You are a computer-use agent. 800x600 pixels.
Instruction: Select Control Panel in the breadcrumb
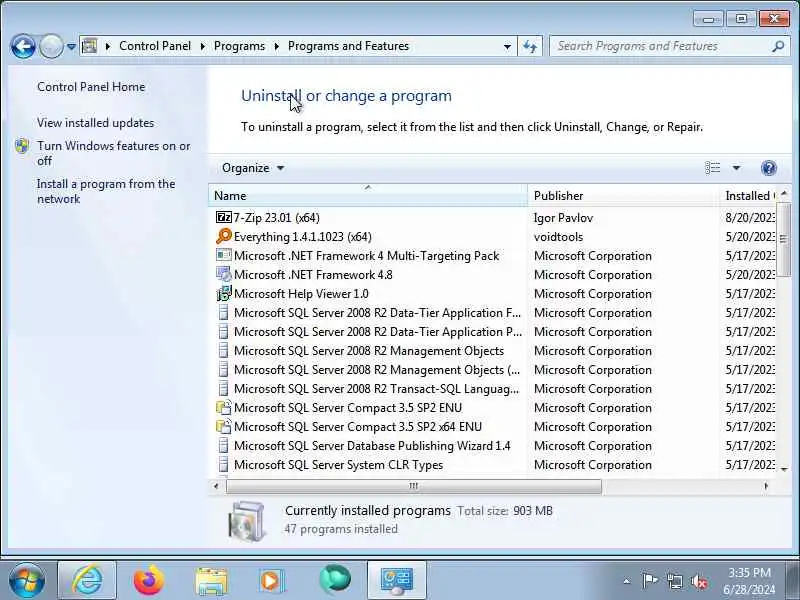[155, 46]
